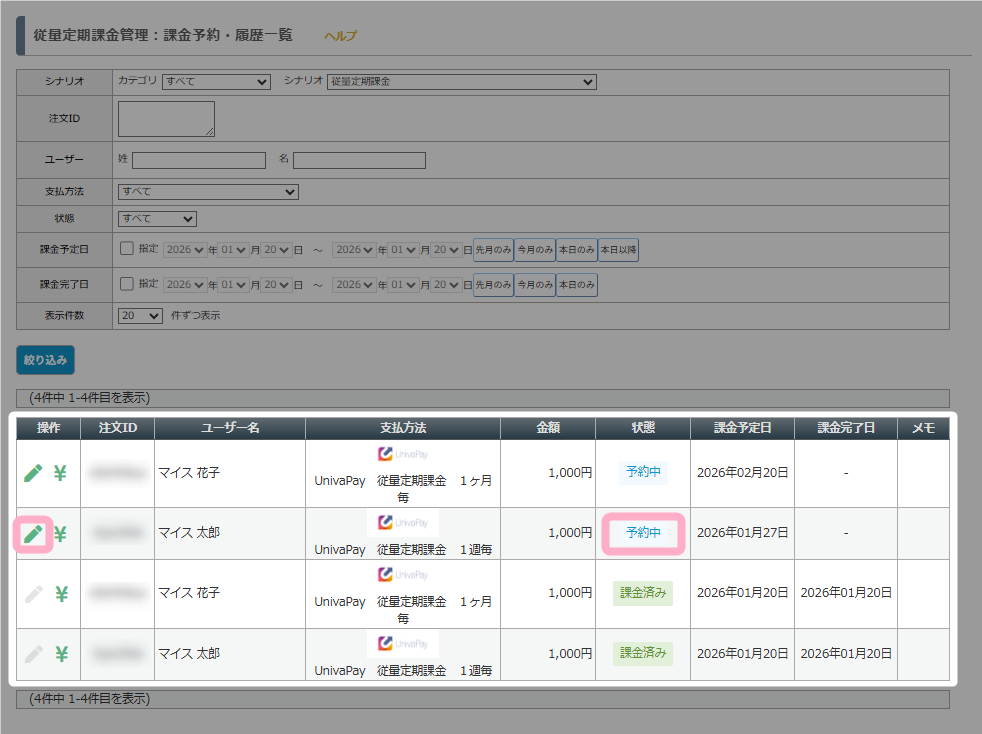Image resolution: width=982 pixels, height=734 pixels.
Task: Click the greyed pencil icon in マイス 太郎's 課金済み row
Action: coord(34,654)
